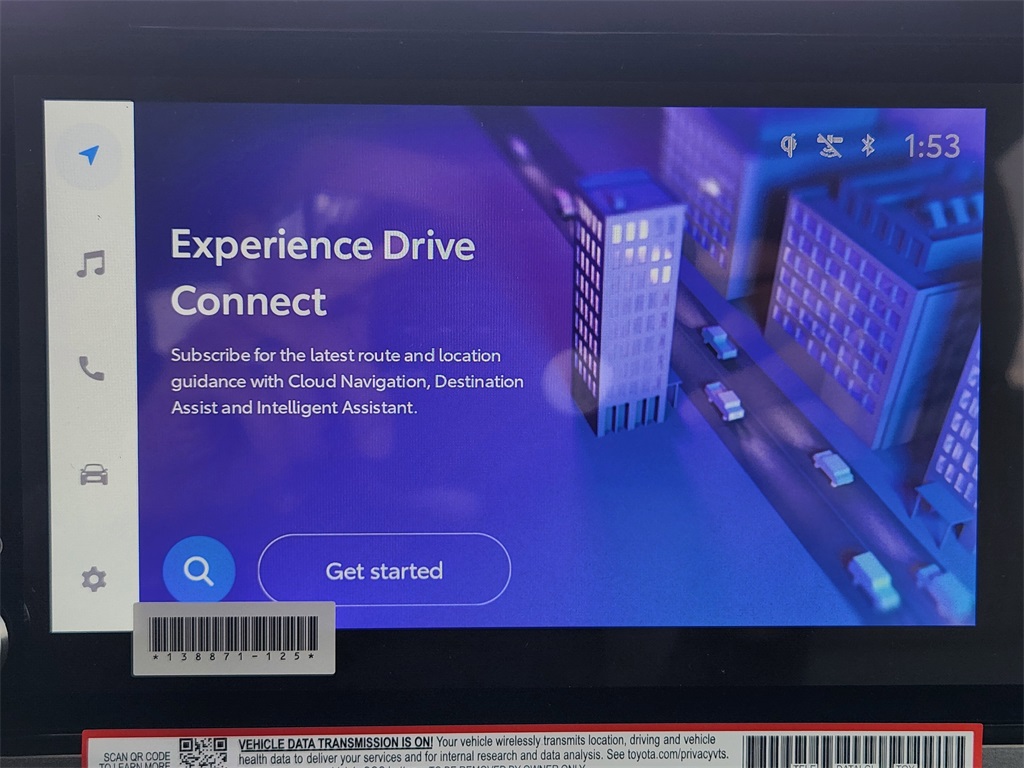Image resolution: width=1024 pixels, height=768 pixels.
Task: Open the Music note icon
Action: (x=91, y=264)
